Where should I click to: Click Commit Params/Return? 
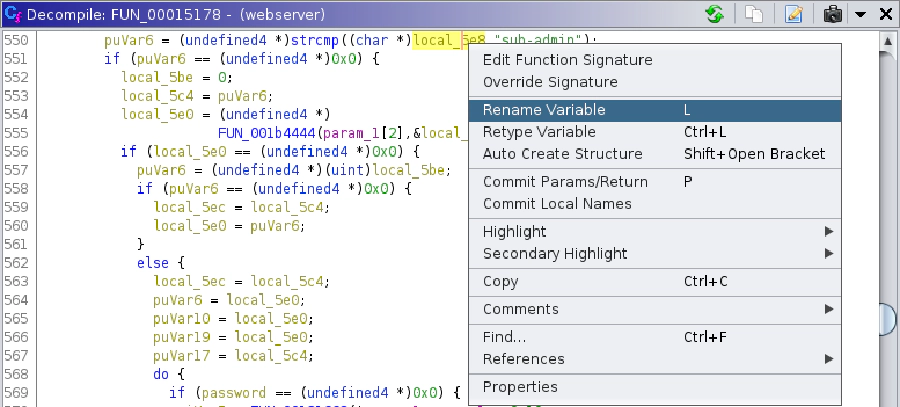click(655, 182)
